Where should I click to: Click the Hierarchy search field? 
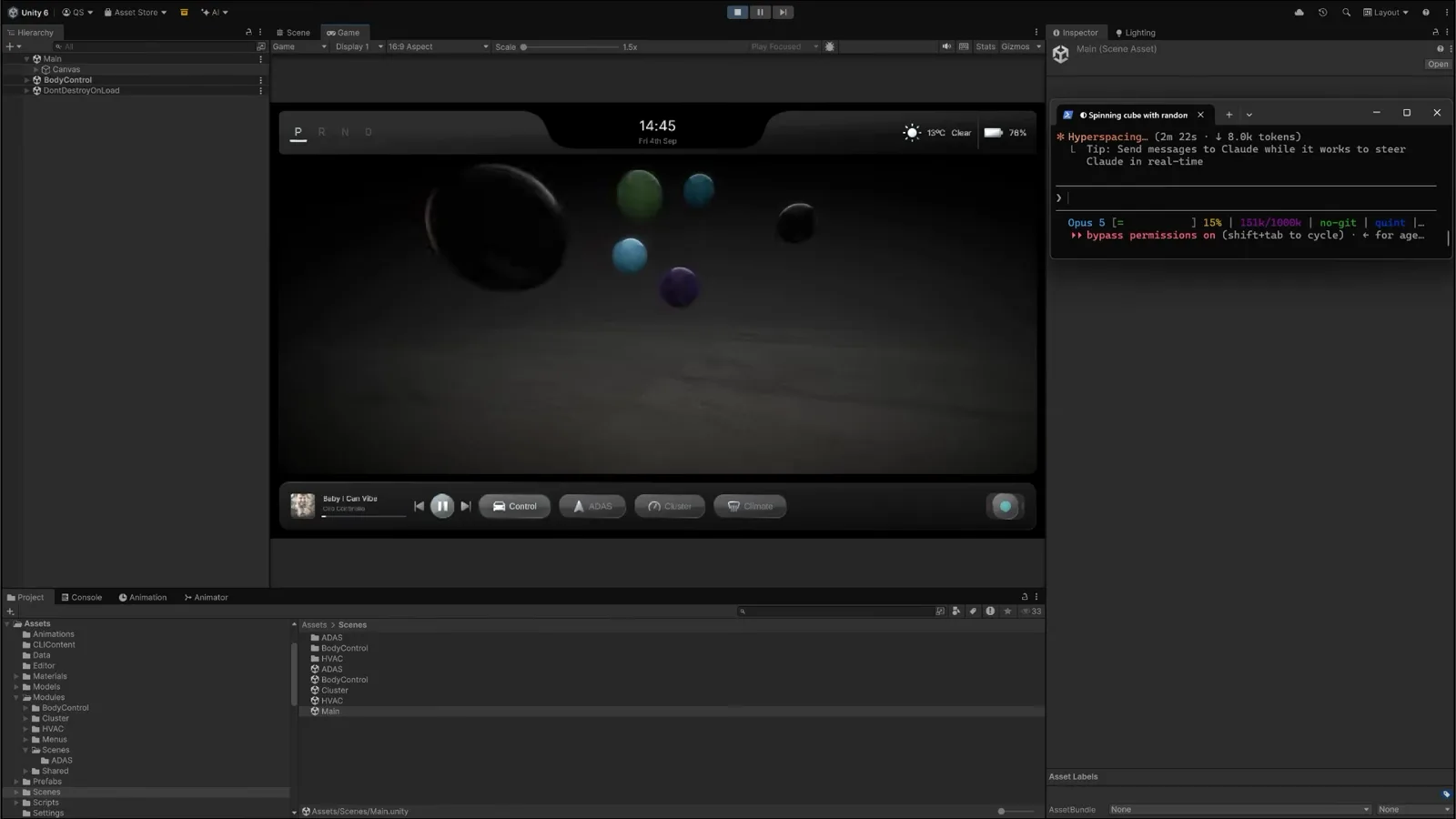pos(154,46)
